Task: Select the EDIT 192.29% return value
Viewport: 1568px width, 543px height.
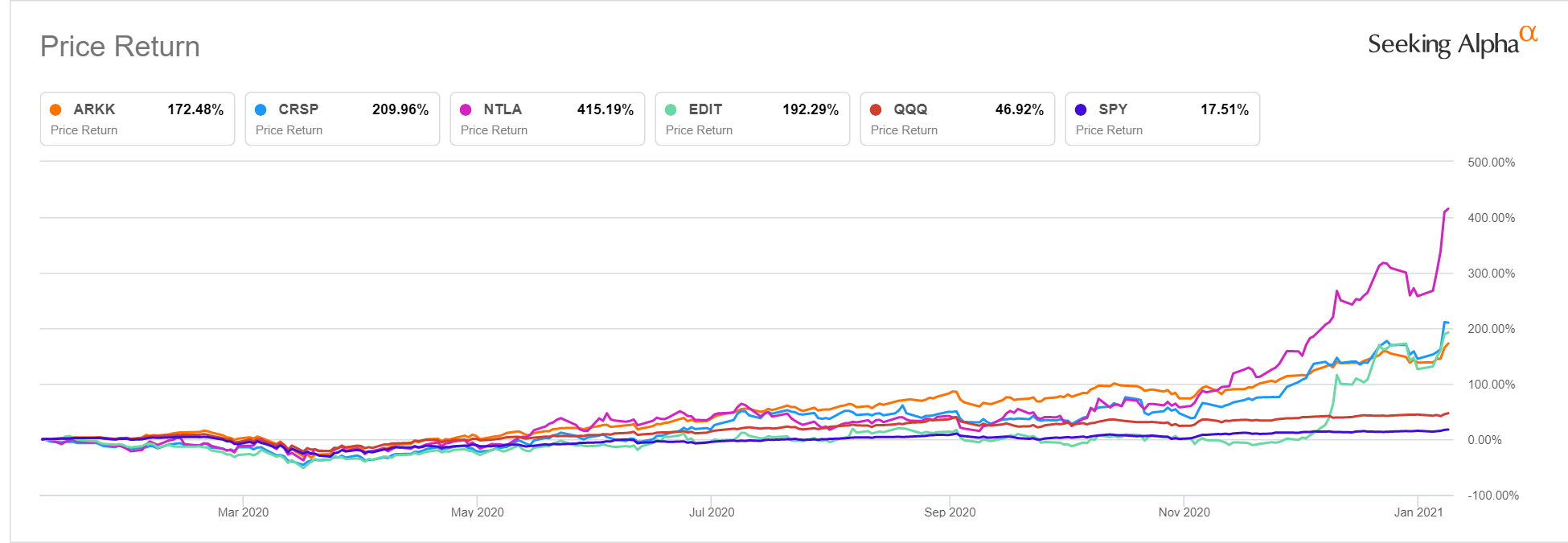Action: click(811, 109)
